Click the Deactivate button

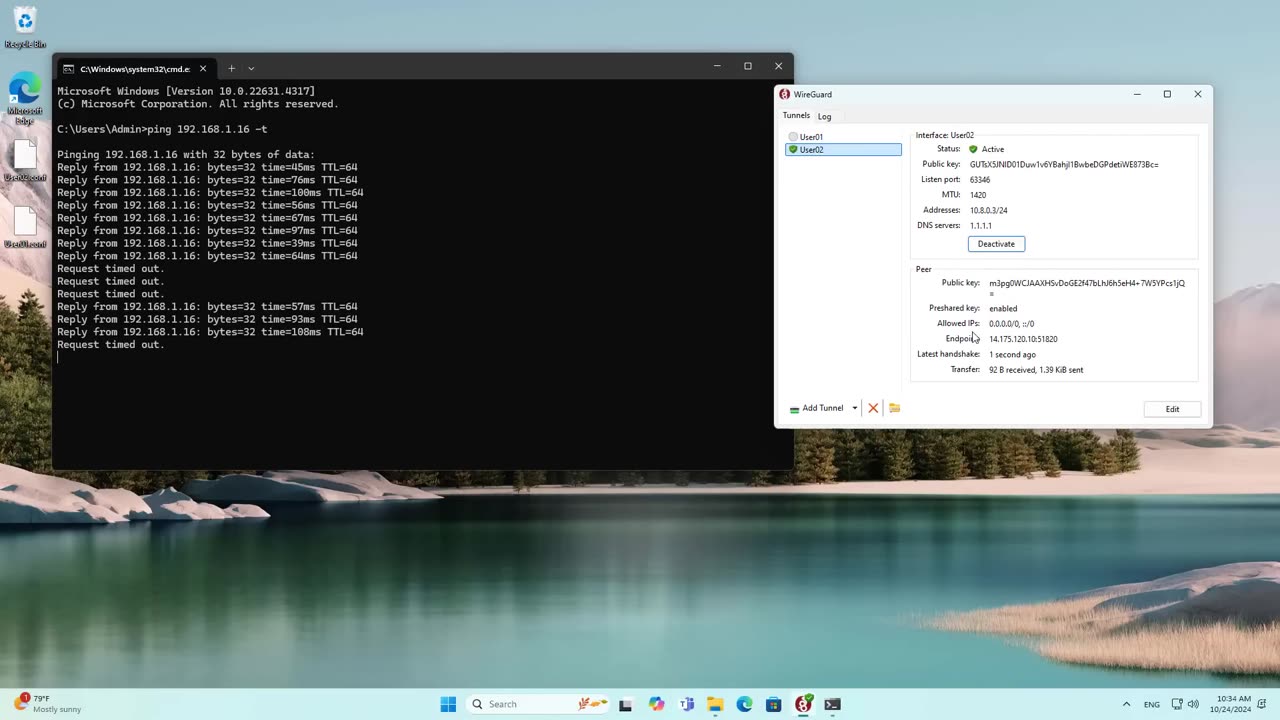click(x=996, y=244)
